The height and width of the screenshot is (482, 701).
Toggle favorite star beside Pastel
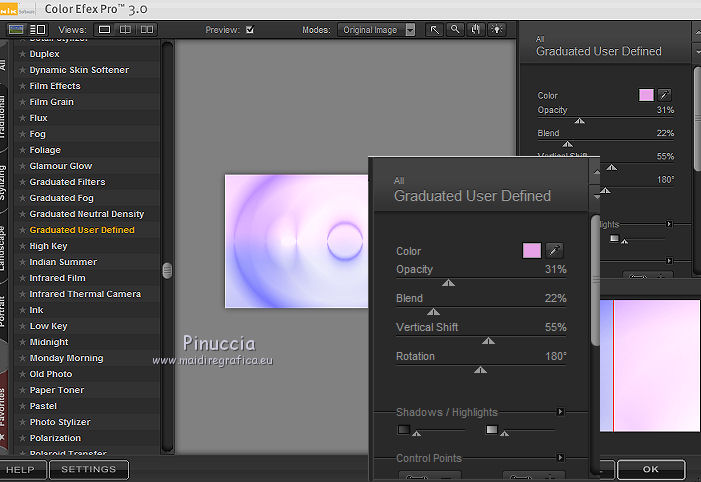[x=22, y=406]
